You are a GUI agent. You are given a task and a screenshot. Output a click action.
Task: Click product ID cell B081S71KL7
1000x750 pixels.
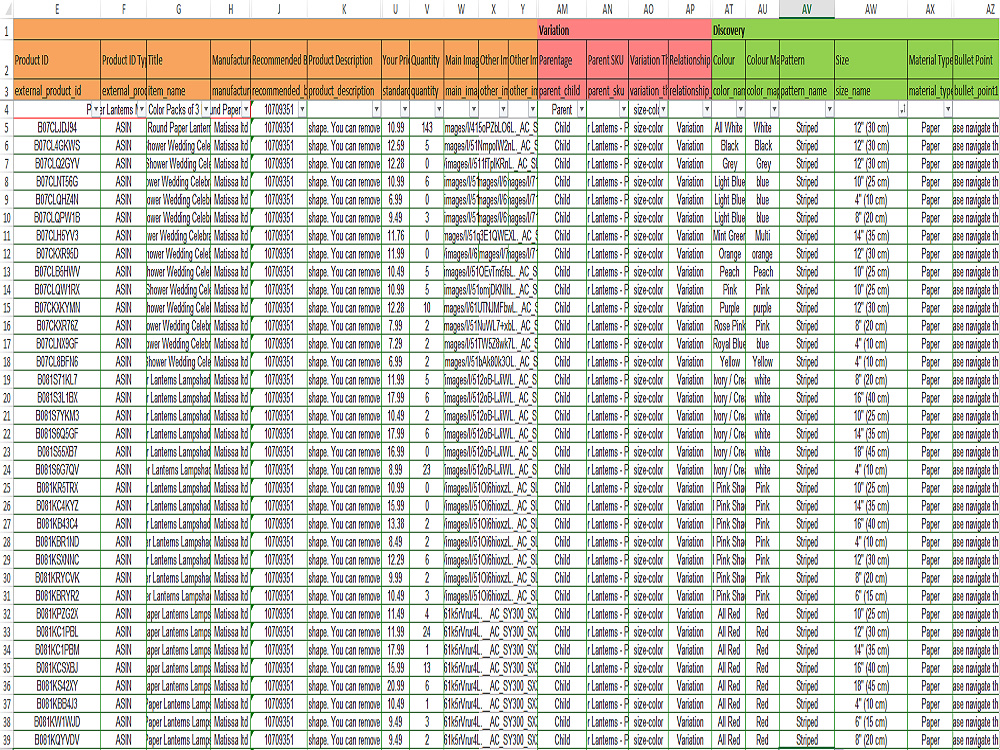click(57, 380)
